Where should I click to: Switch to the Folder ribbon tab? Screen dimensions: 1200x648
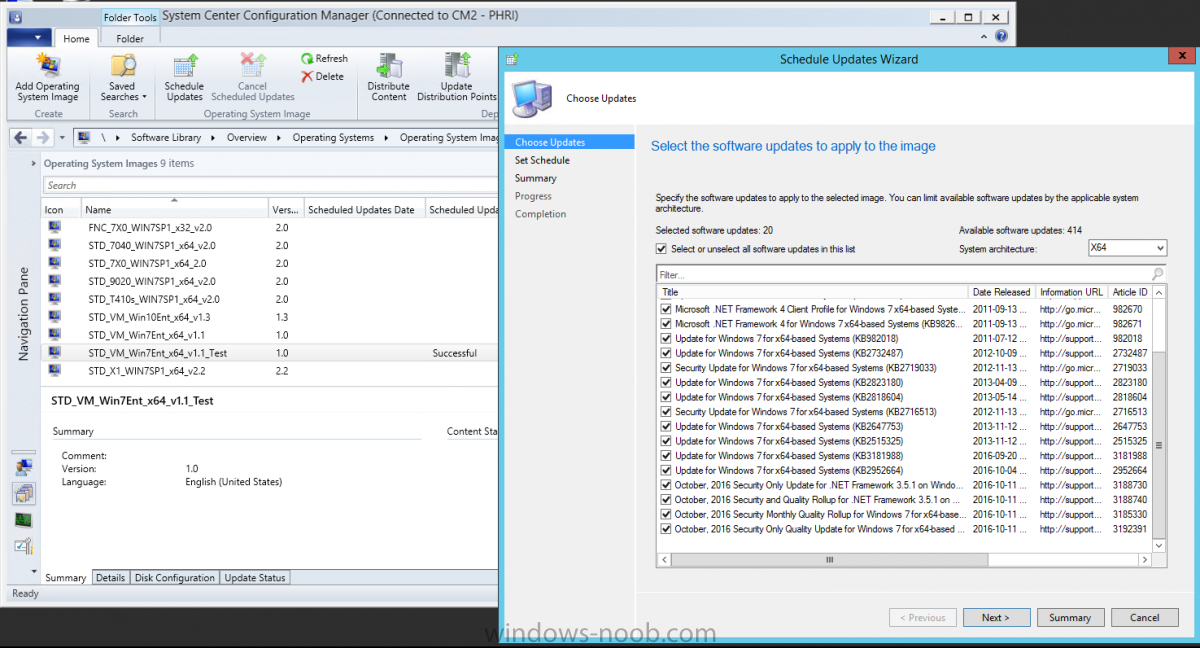coord(130,39)
